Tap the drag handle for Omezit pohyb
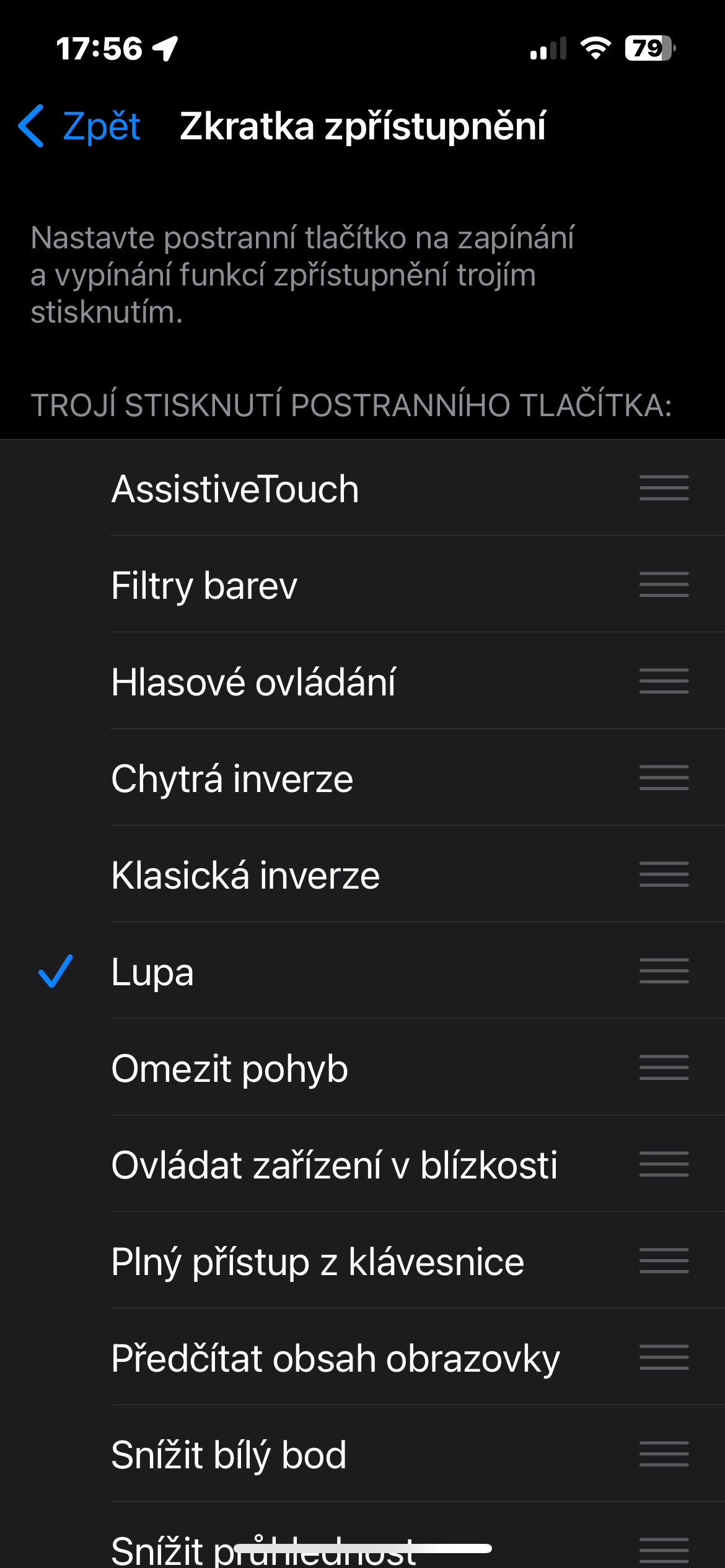 (664, 1068)
